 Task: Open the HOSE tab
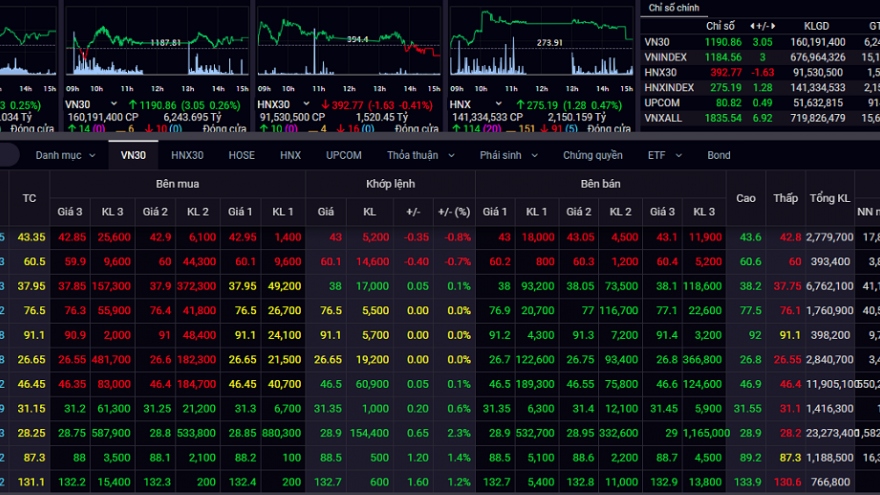coord(241,155)
